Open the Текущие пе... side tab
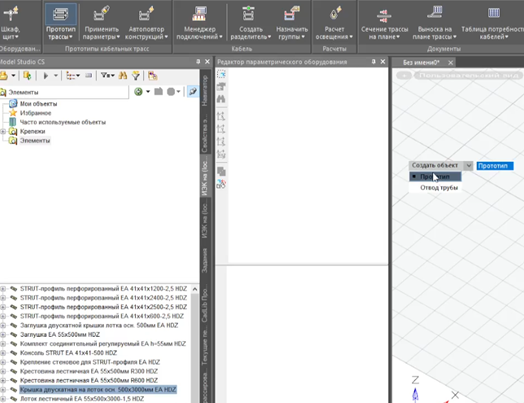The width and height of the screenshot is (524, 403). pos(205,347)
